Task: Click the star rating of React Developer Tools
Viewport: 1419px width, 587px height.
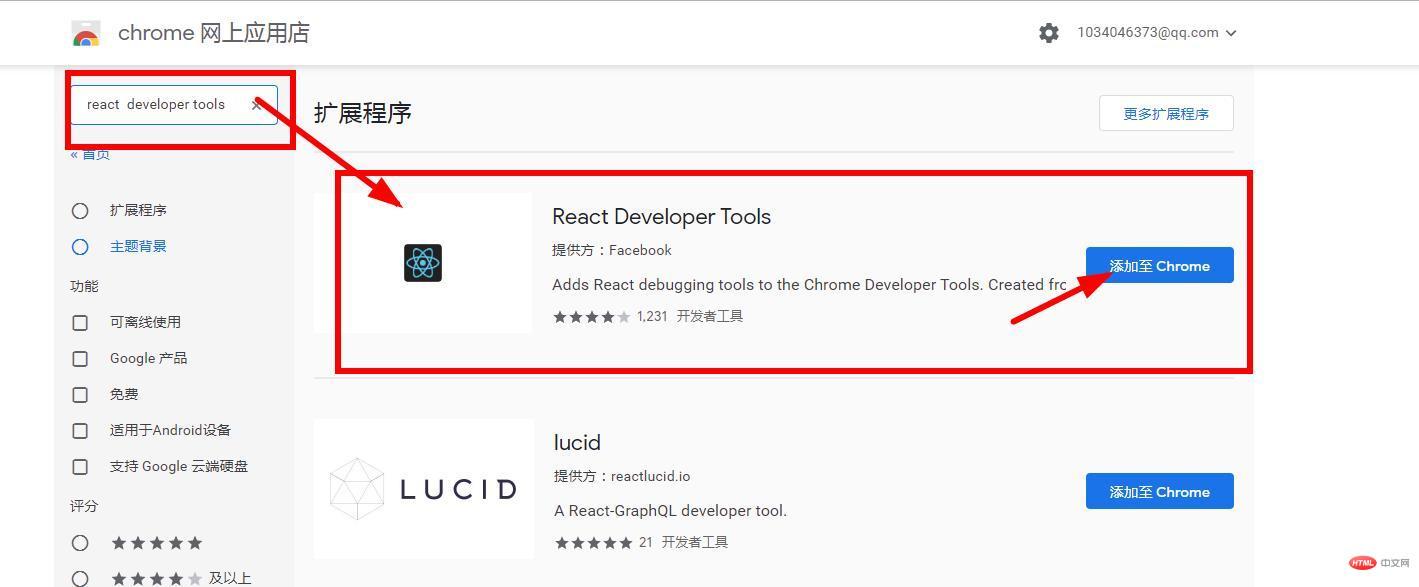Action: [592, 317]
